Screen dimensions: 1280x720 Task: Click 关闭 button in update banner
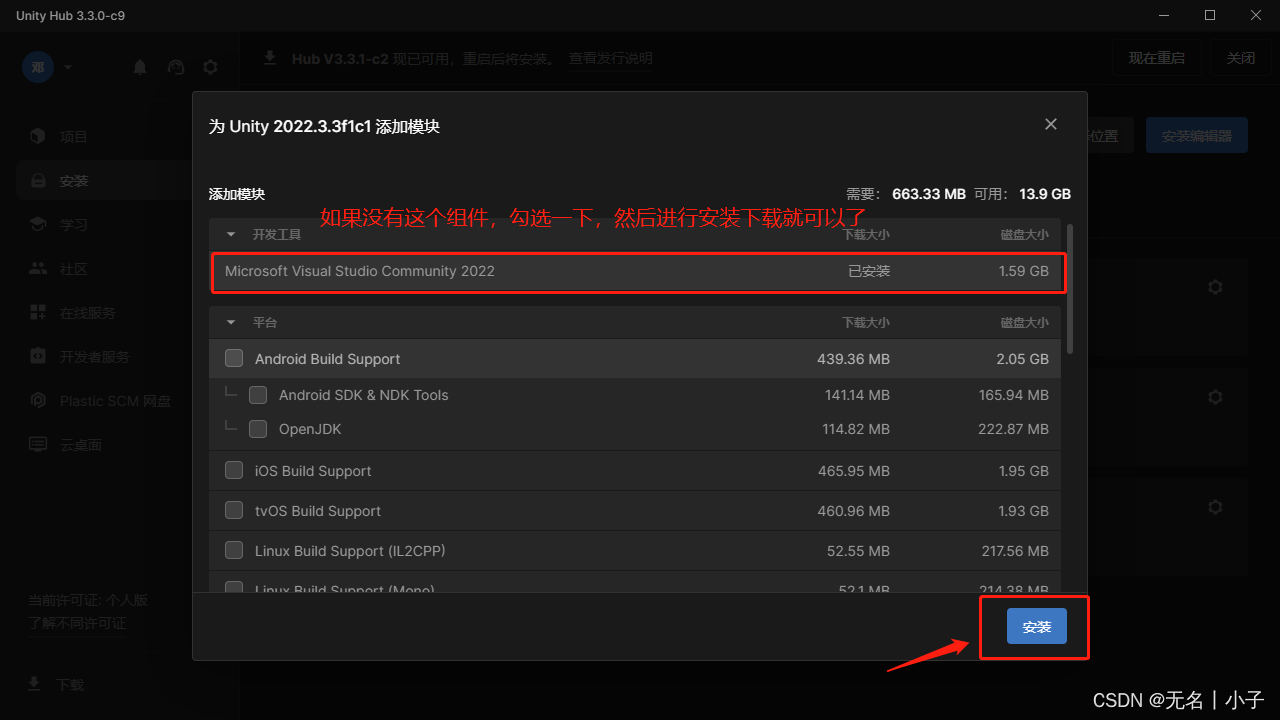[x=1241, y=58]
